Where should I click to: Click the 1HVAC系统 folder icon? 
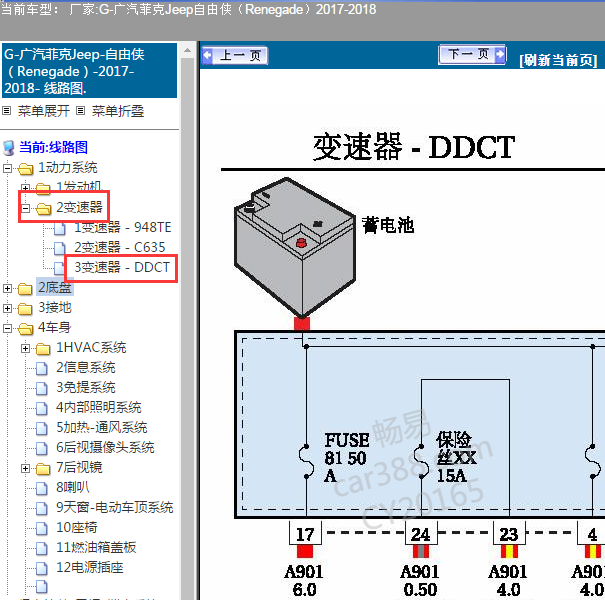(x=43, y=349)
